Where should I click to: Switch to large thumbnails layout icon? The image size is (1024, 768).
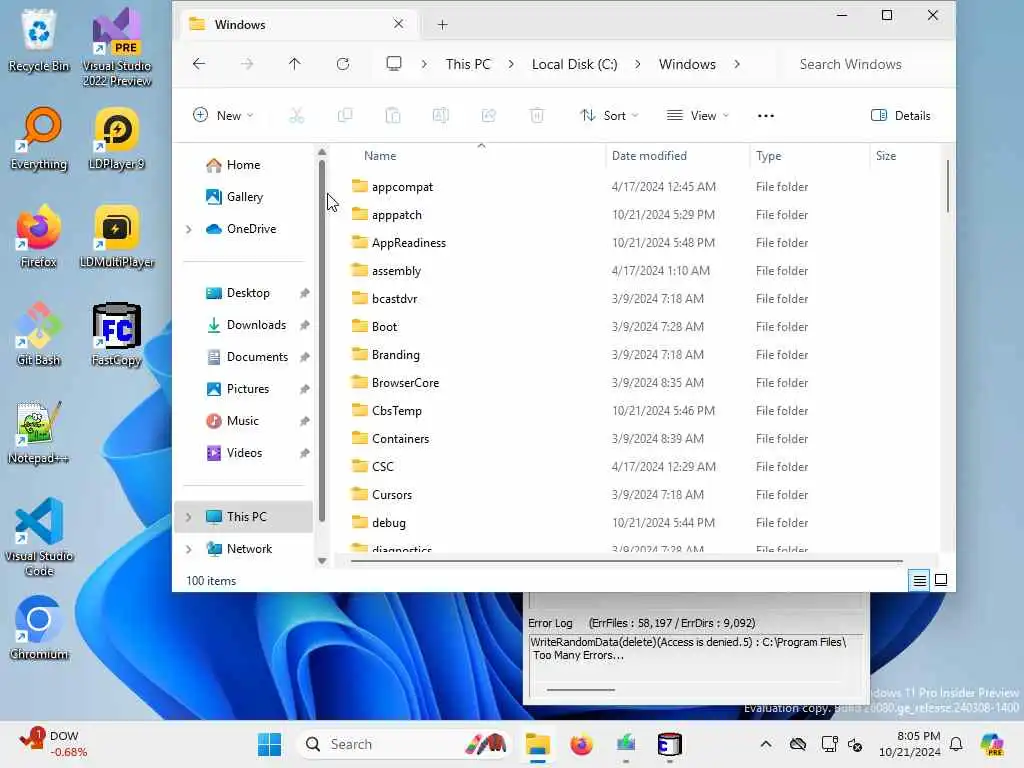pyautogui.click(x=941, y=580)
